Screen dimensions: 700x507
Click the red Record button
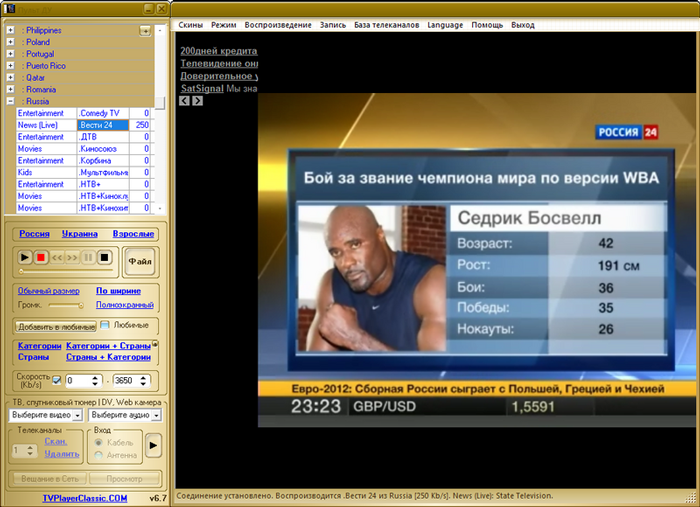tap(41, 257)
